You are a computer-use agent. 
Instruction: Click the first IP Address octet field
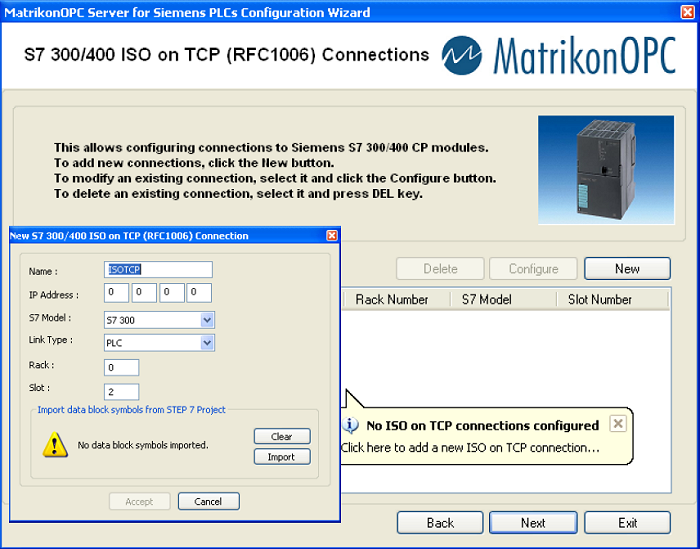pyautogui.click(x=117, y=292)
